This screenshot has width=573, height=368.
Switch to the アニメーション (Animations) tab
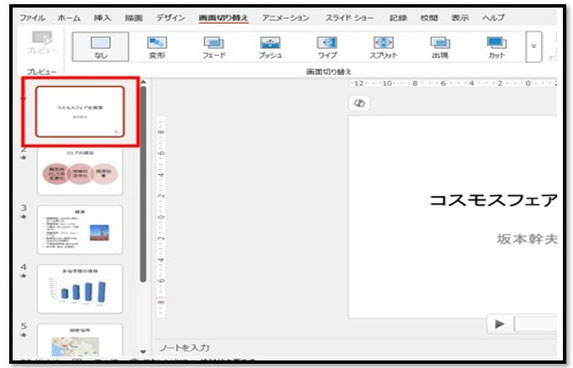point(286,18)
